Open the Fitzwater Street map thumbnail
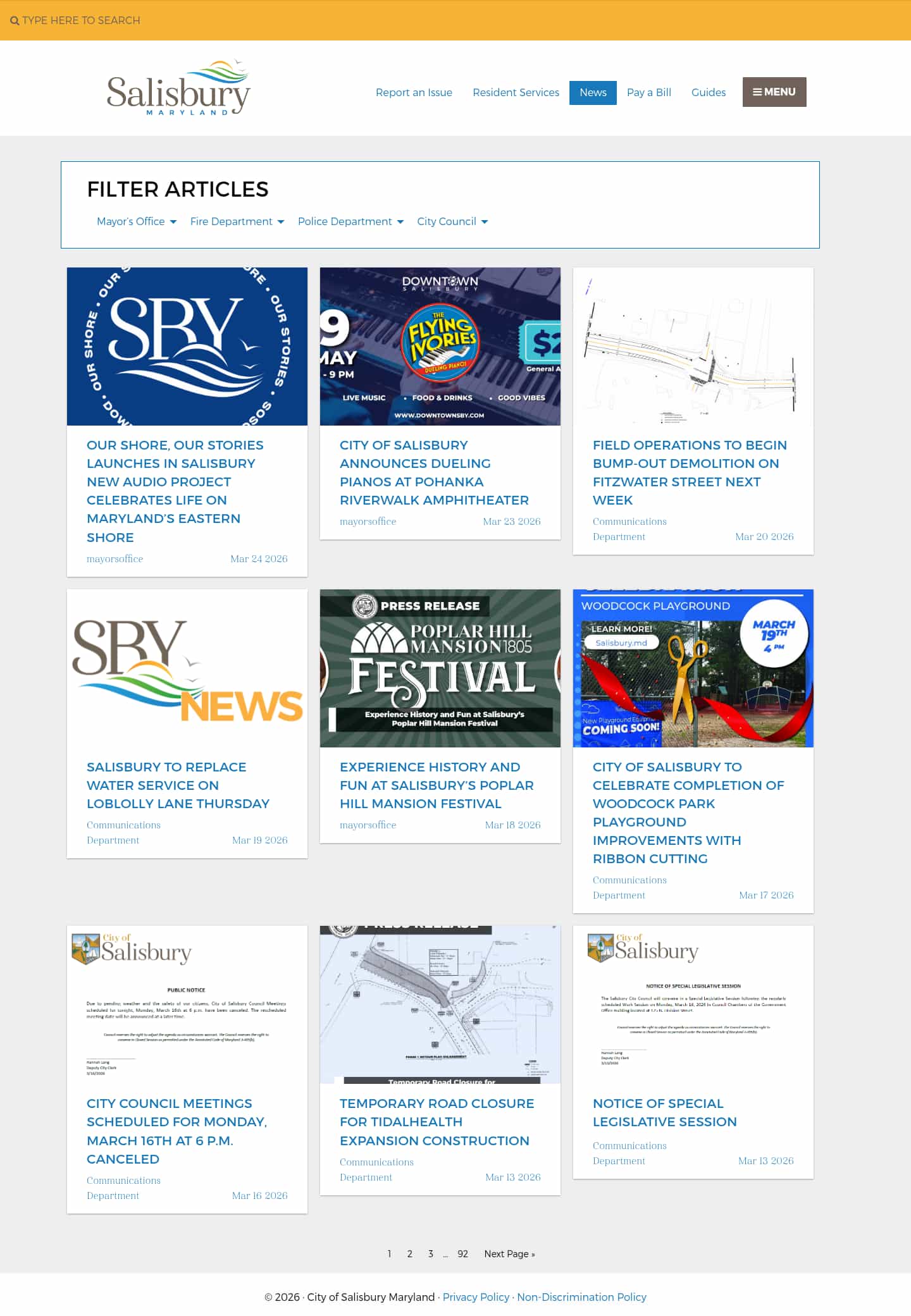Image resolution: width=911 pixels, height=1316 pixels. (693, 347)
